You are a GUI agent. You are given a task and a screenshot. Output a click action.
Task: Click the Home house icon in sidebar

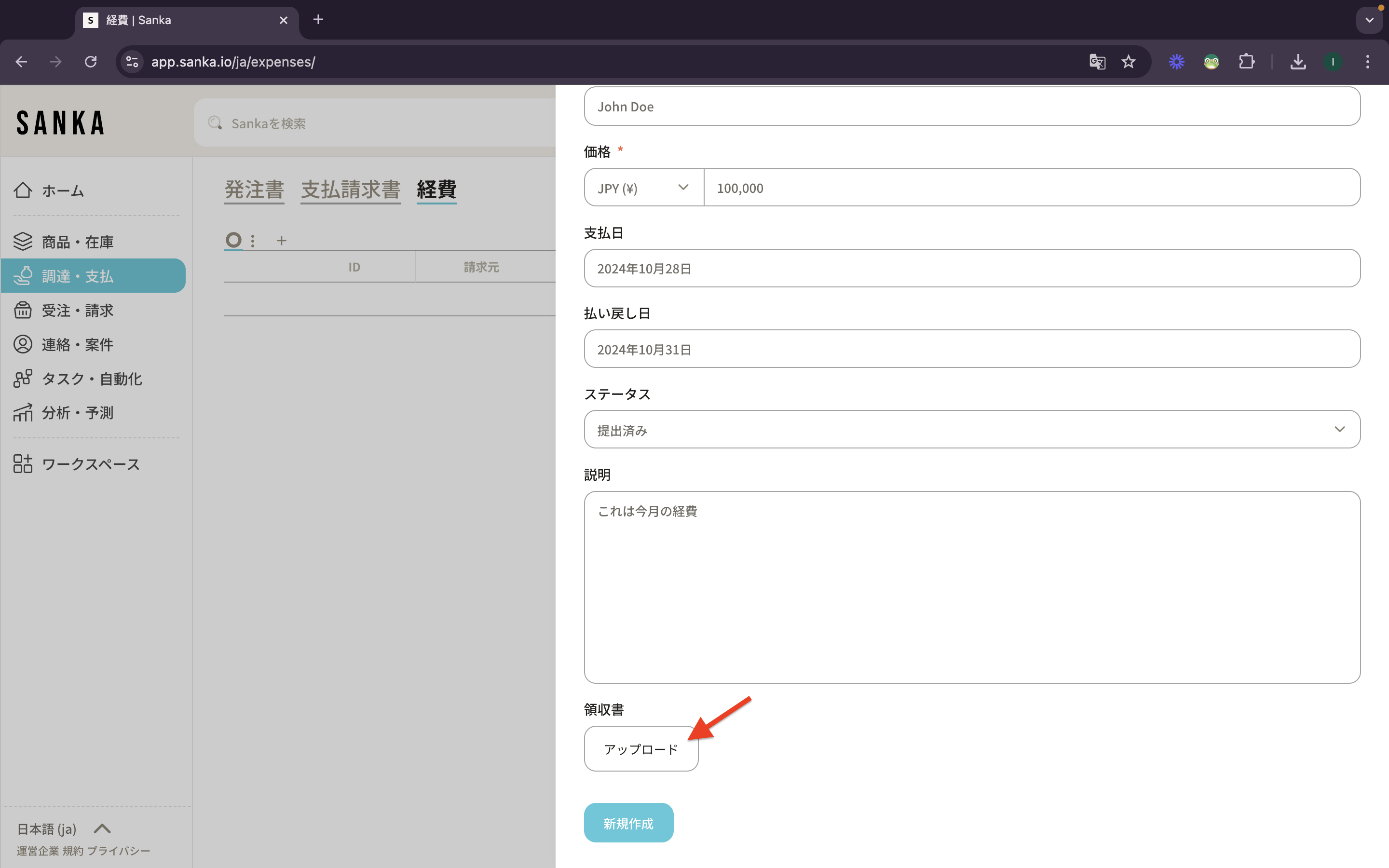[x=23, y=190]
